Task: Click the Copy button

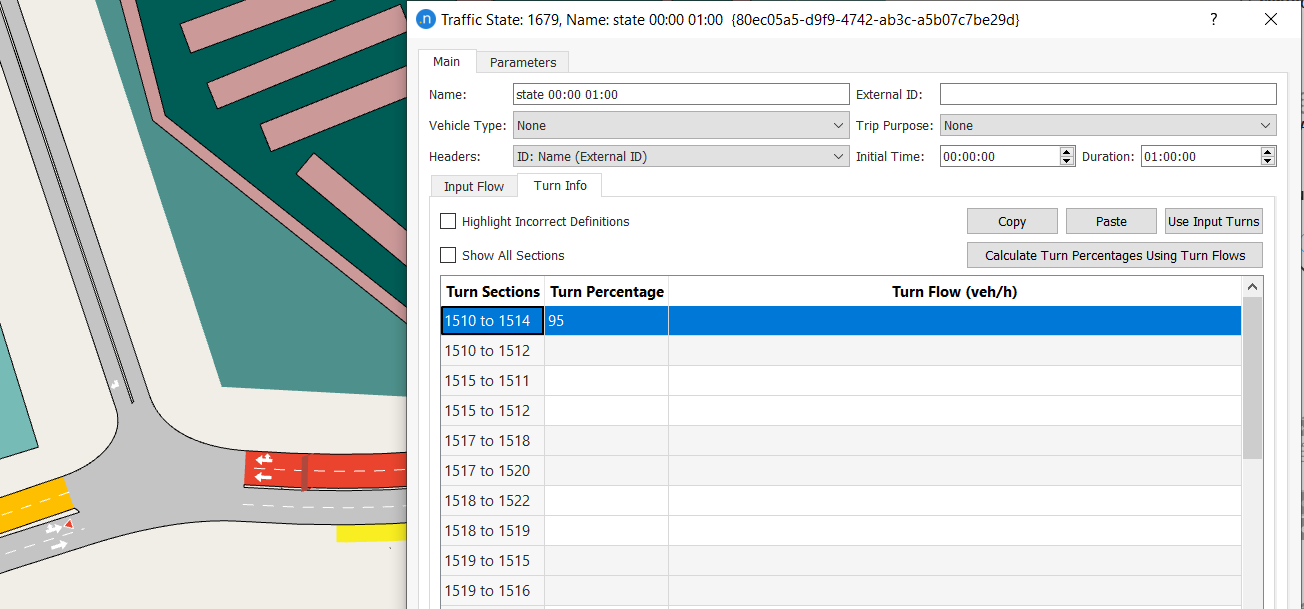Action: [x=1011, y=222]
